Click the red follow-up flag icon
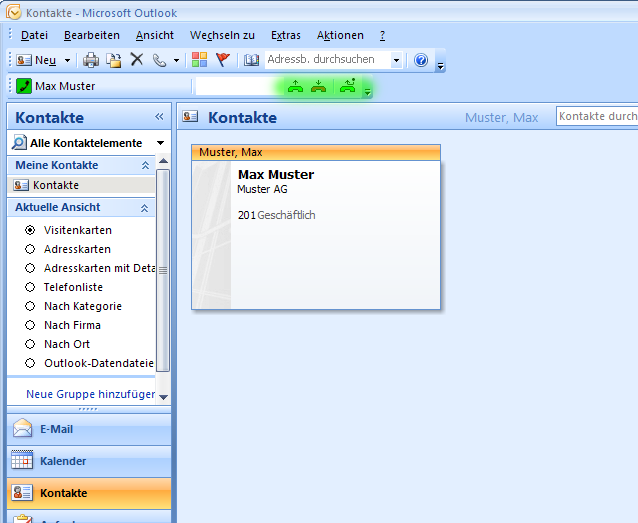This screenshot has height=523, width=638. 223,60
